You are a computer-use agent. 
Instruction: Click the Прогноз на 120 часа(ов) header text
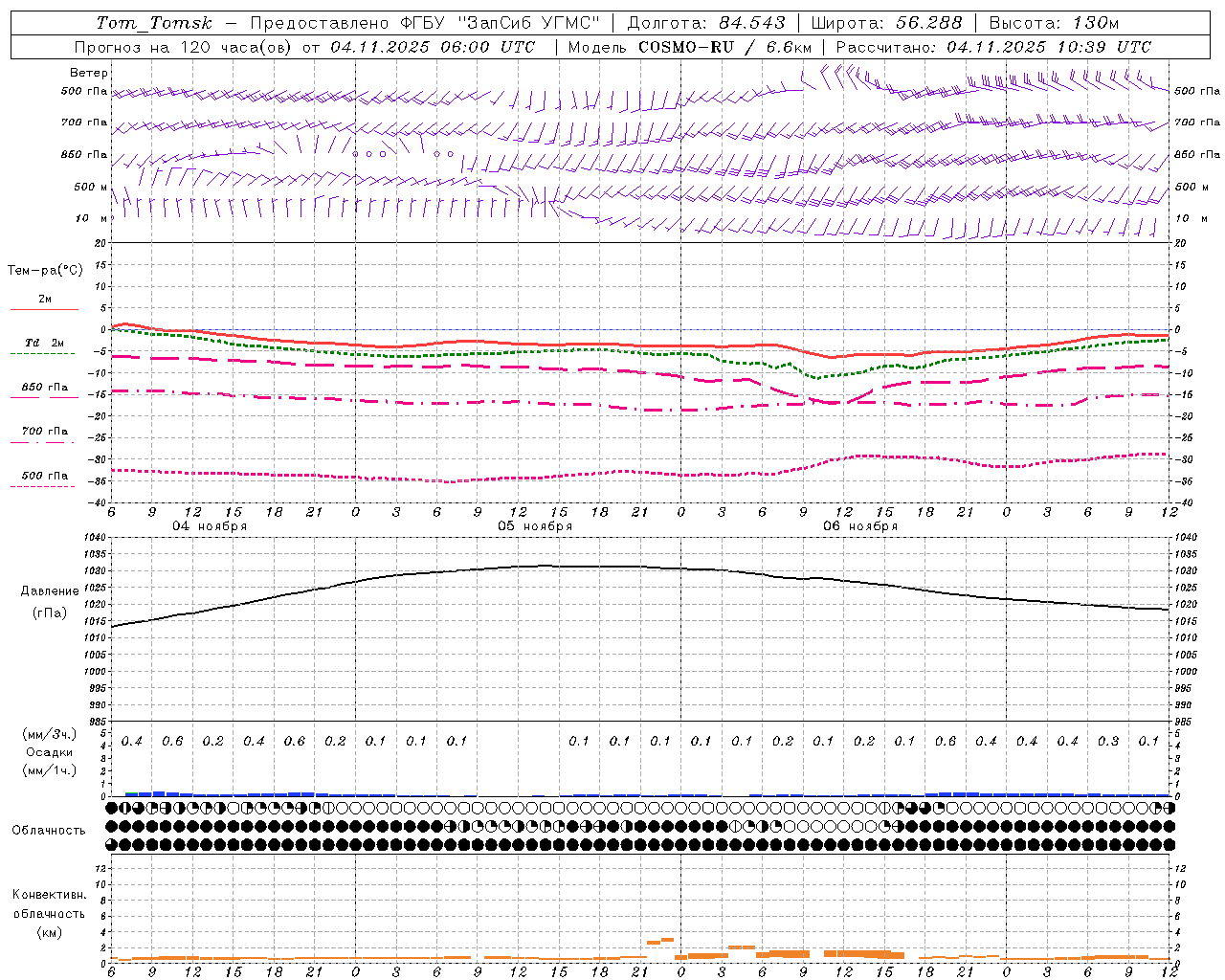[x=185, y=47]
